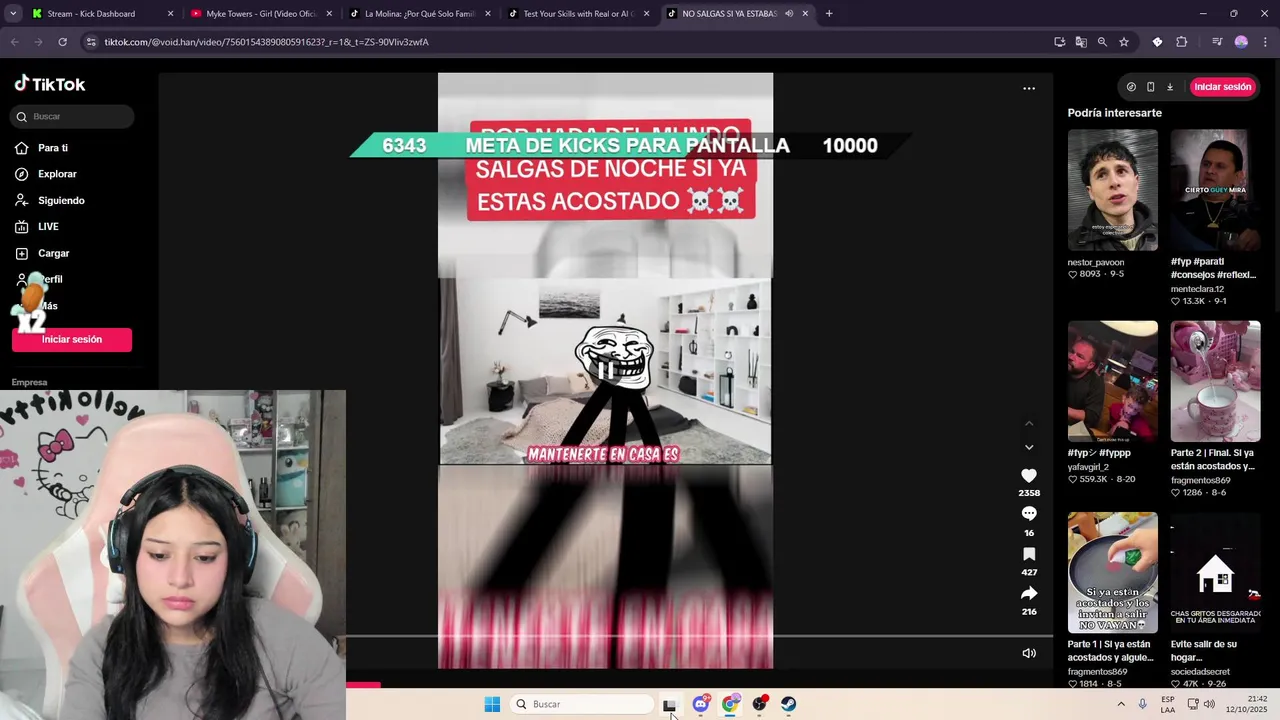Click install app icon in address bar

pos(1060,42)
